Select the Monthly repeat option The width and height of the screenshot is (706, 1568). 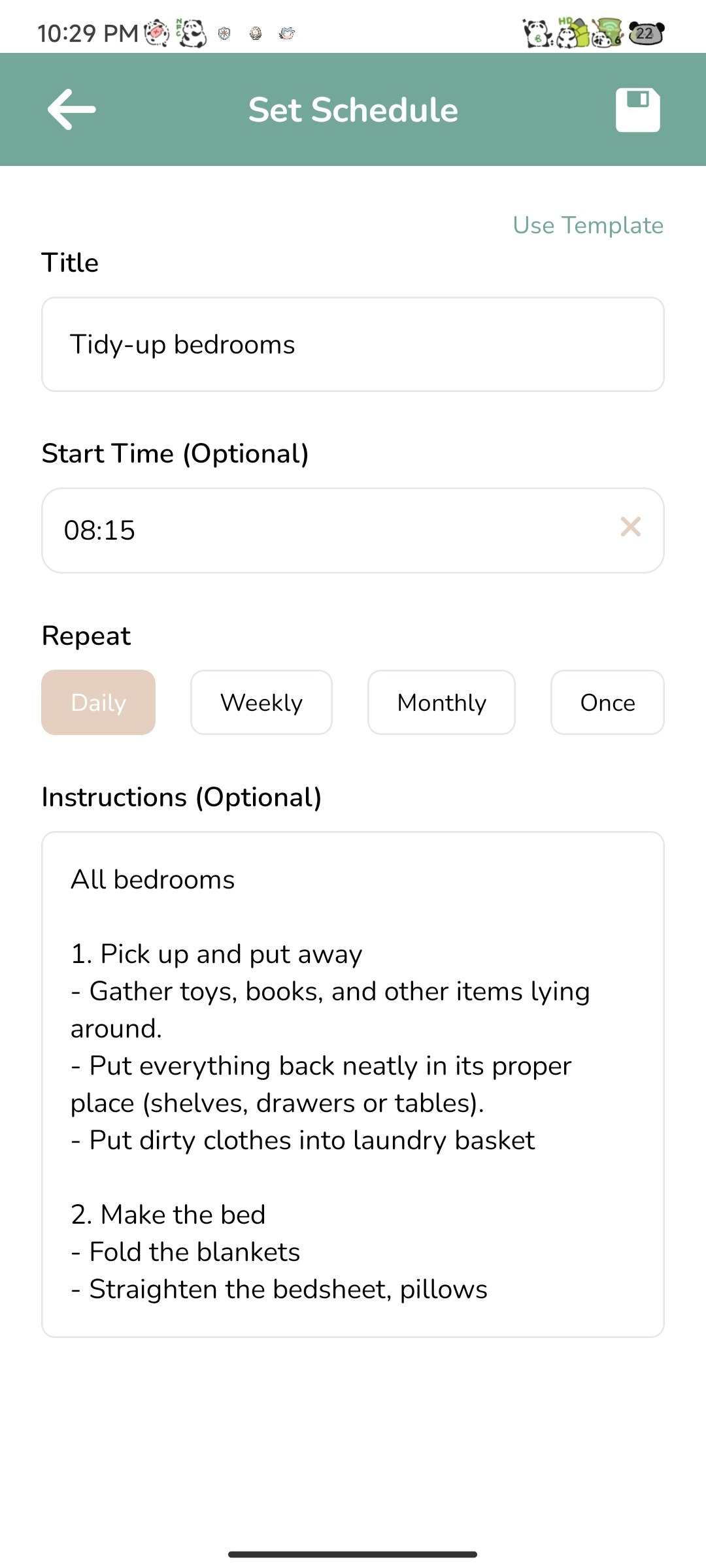pos(441,702)
